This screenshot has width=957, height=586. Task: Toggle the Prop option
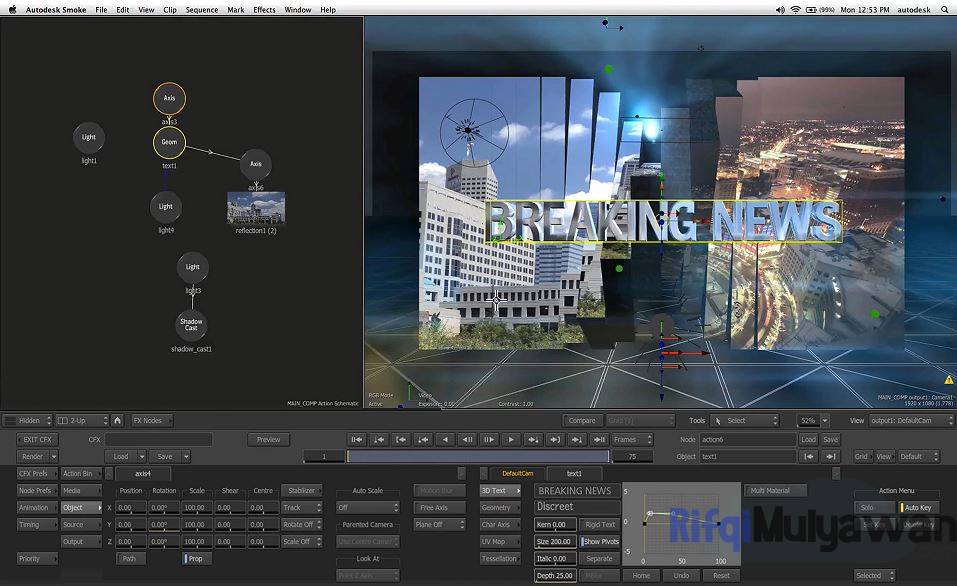[196, 558]
